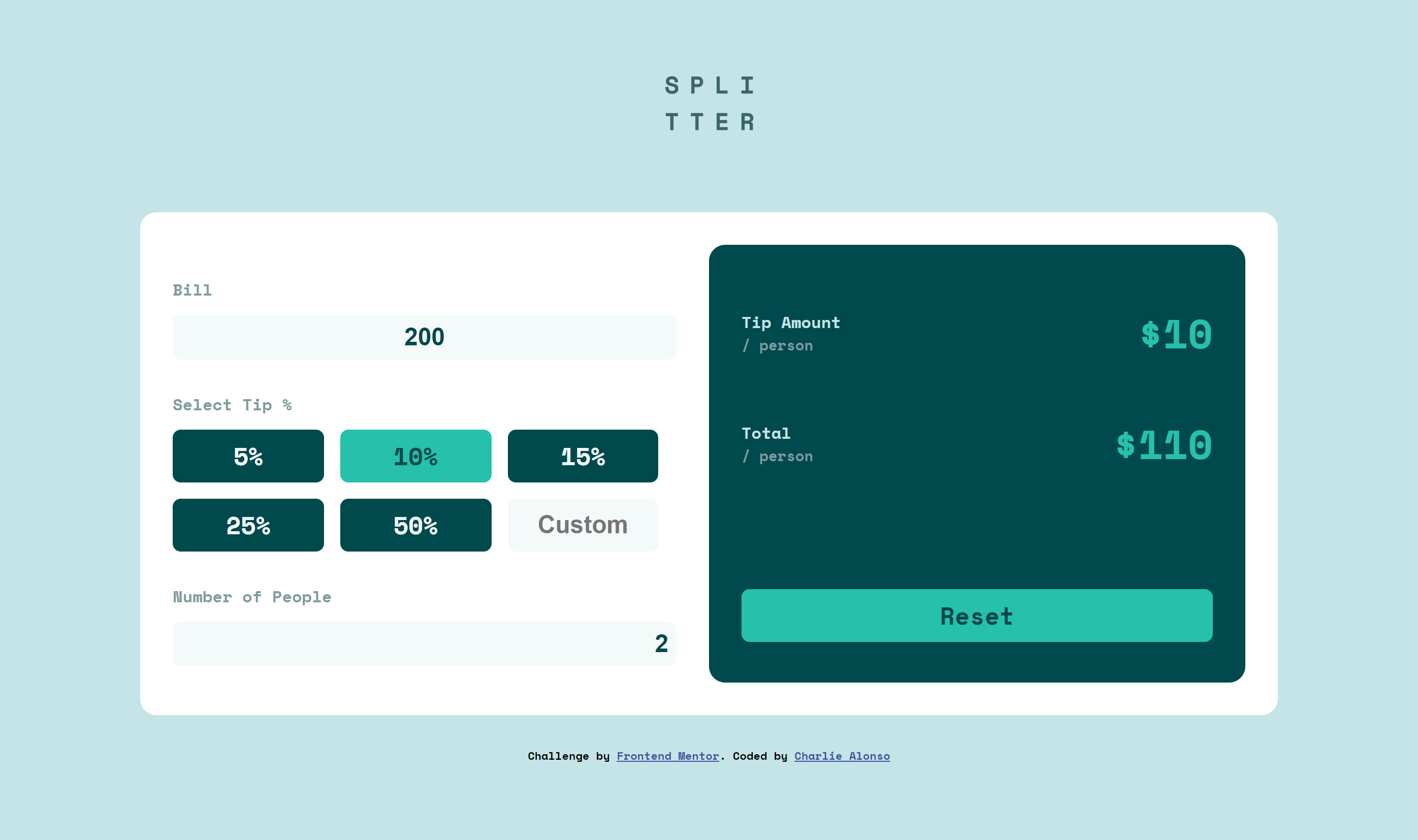Toggle the selected 10% tip button
Screen dimensions: 1418x840
click(x=415, y=456)
